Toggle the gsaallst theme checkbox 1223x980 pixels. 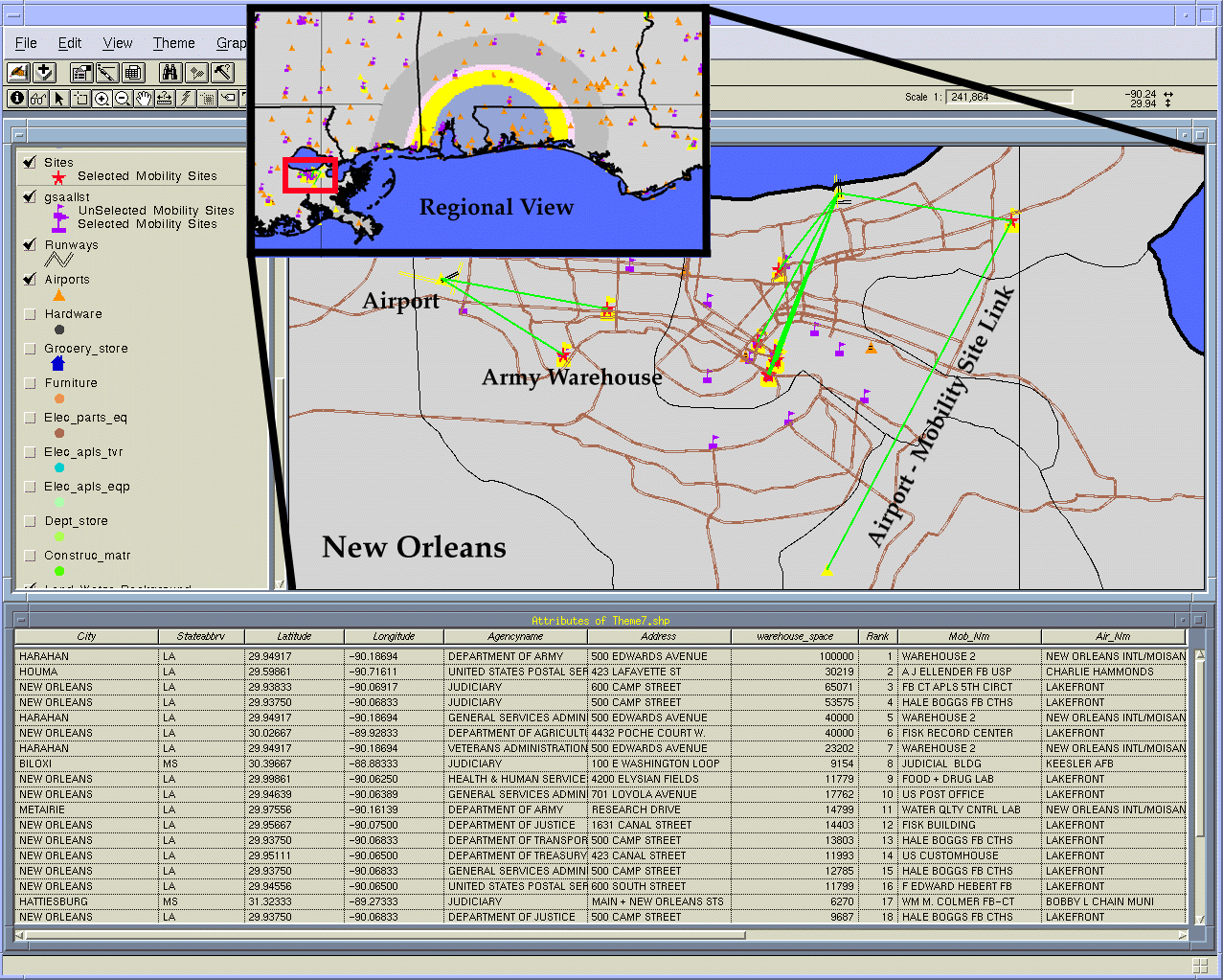(x=30, y=196)
